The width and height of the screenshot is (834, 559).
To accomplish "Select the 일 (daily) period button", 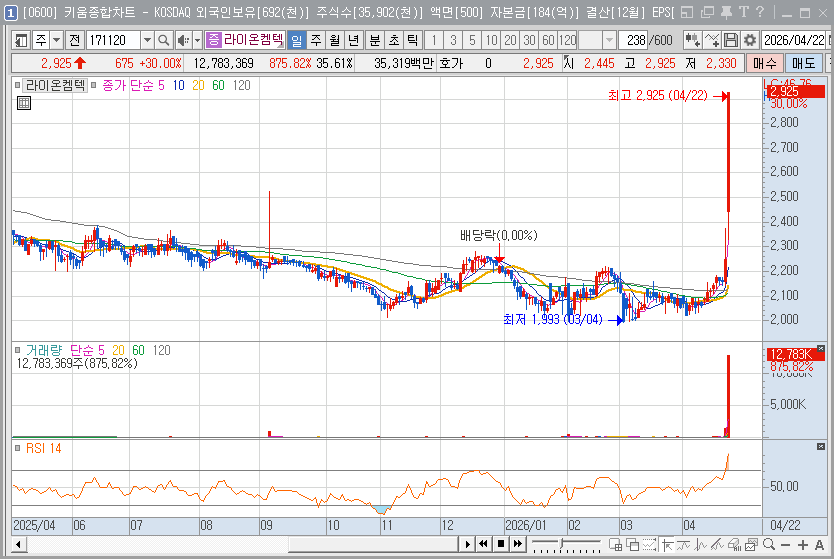I will click(297, 40).
